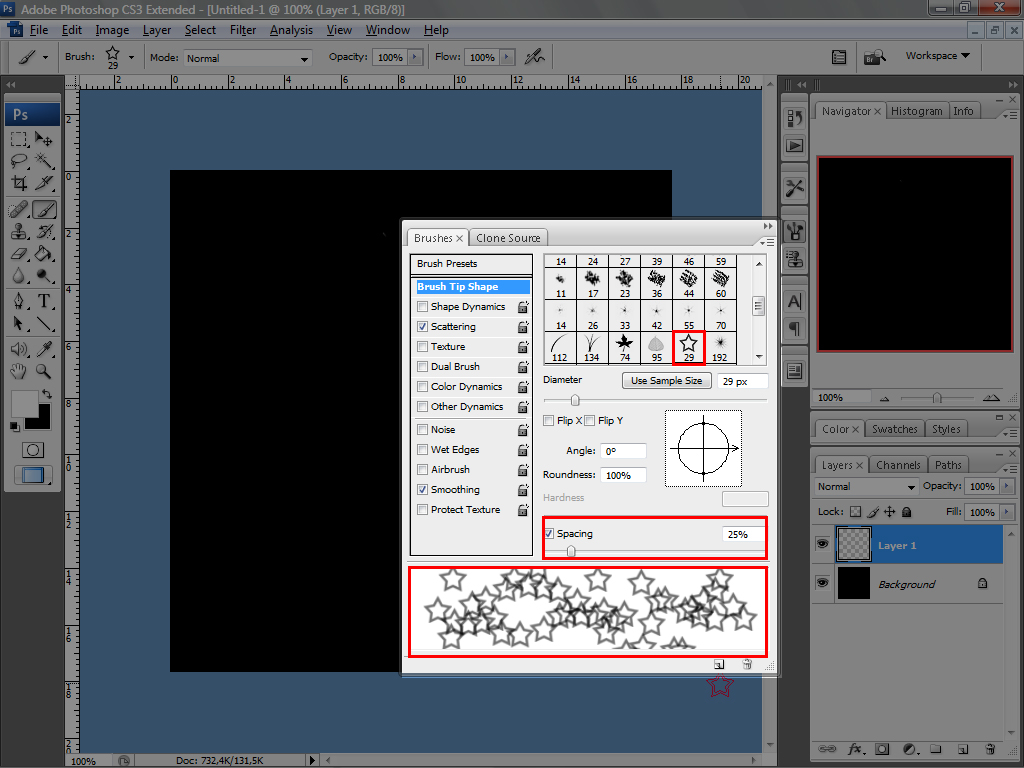Hide Layer 1 with eye icon

point(823,545)
